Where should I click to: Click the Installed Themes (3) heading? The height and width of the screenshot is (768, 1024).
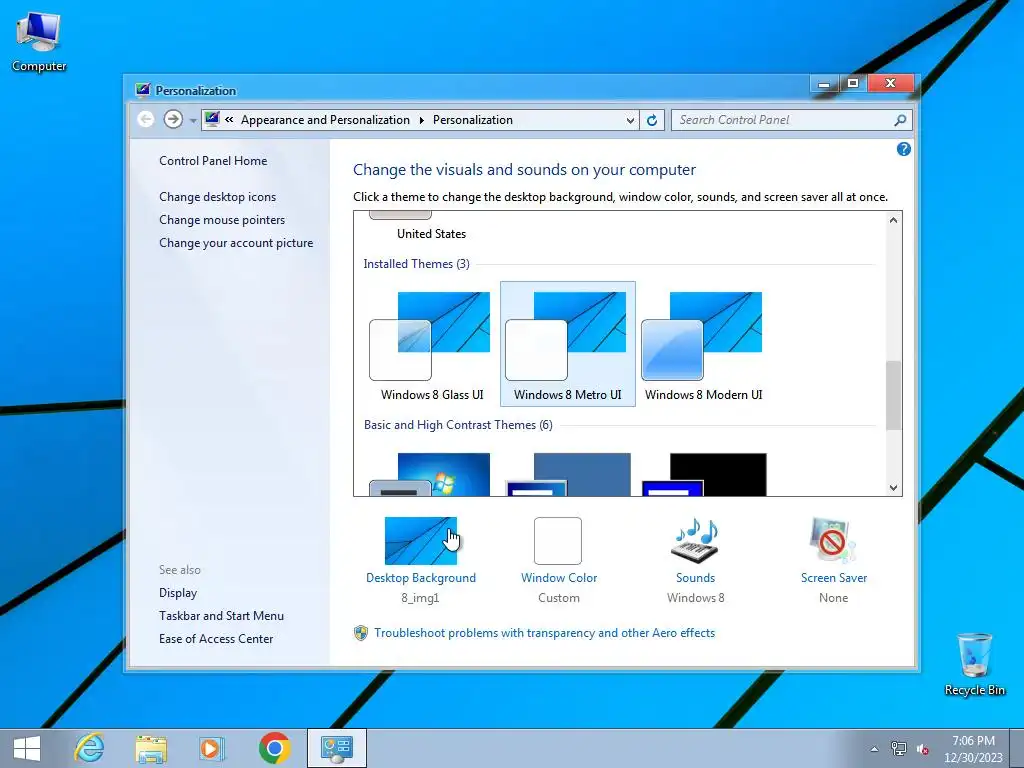pos(416,264)
